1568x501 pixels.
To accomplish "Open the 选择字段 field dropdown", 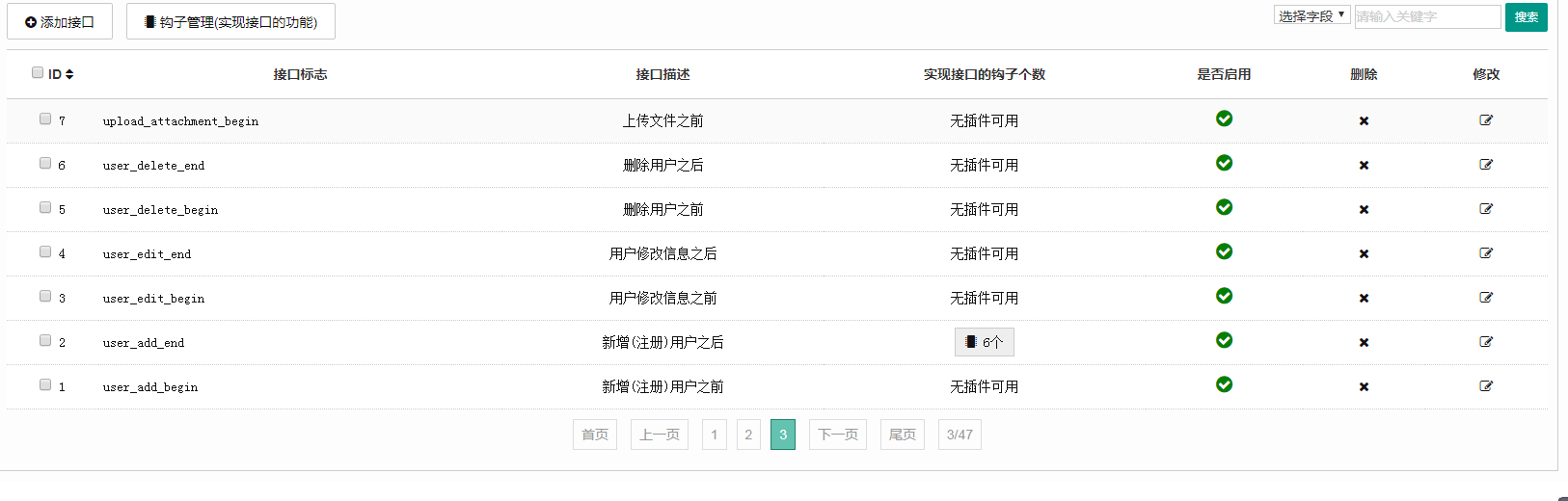I will pos(1311,15).
